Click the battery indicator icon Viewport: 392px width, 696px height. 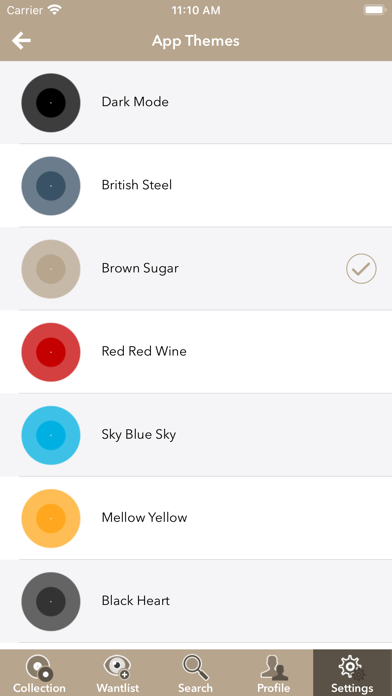coord(375,10)
